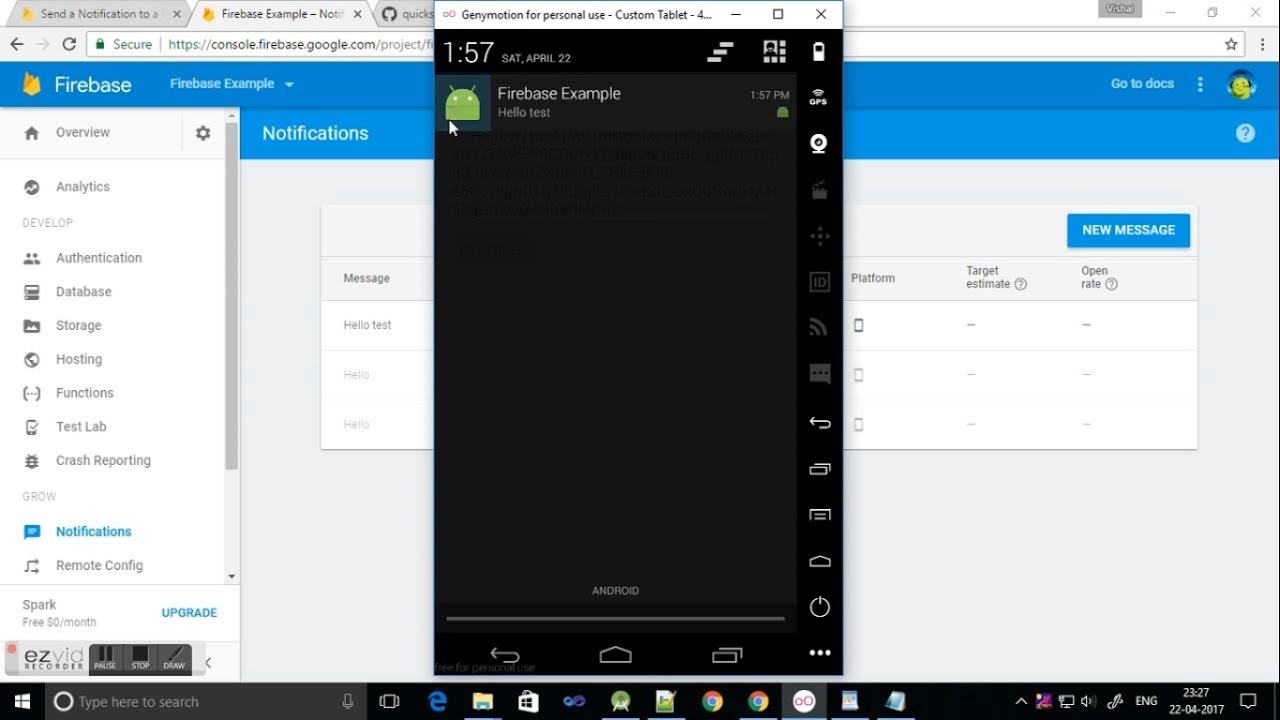Select the Hello test message row
Viewport: 1280px width, 720px height.
pos(758,325)
